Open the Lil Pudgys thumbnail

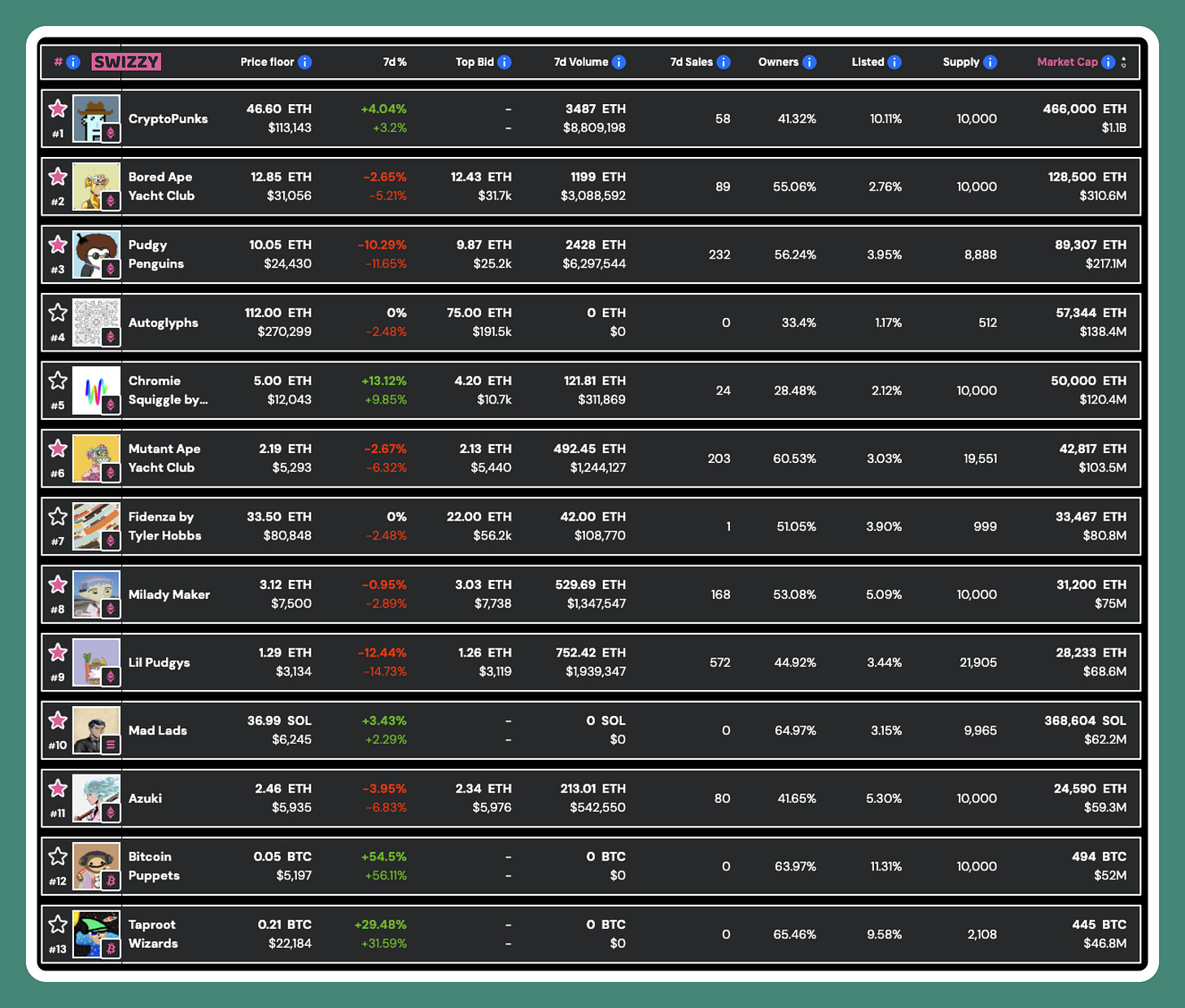(x=96, y=662)
